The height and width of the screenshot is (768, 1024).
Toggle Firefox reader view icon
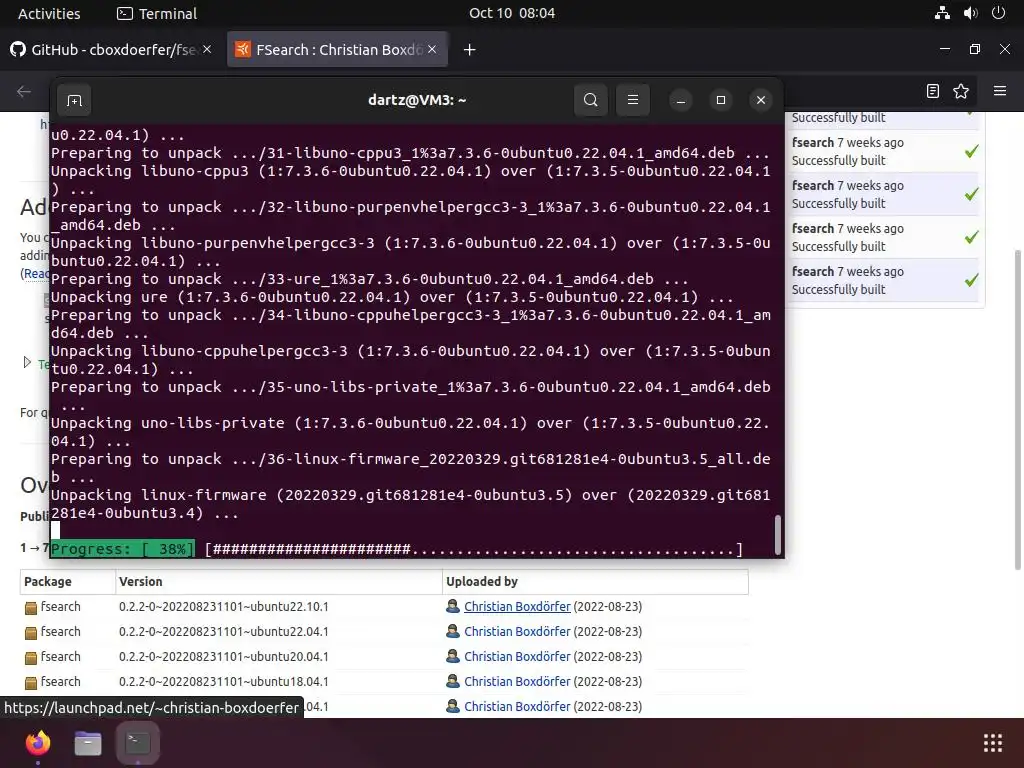coord(933,91)
